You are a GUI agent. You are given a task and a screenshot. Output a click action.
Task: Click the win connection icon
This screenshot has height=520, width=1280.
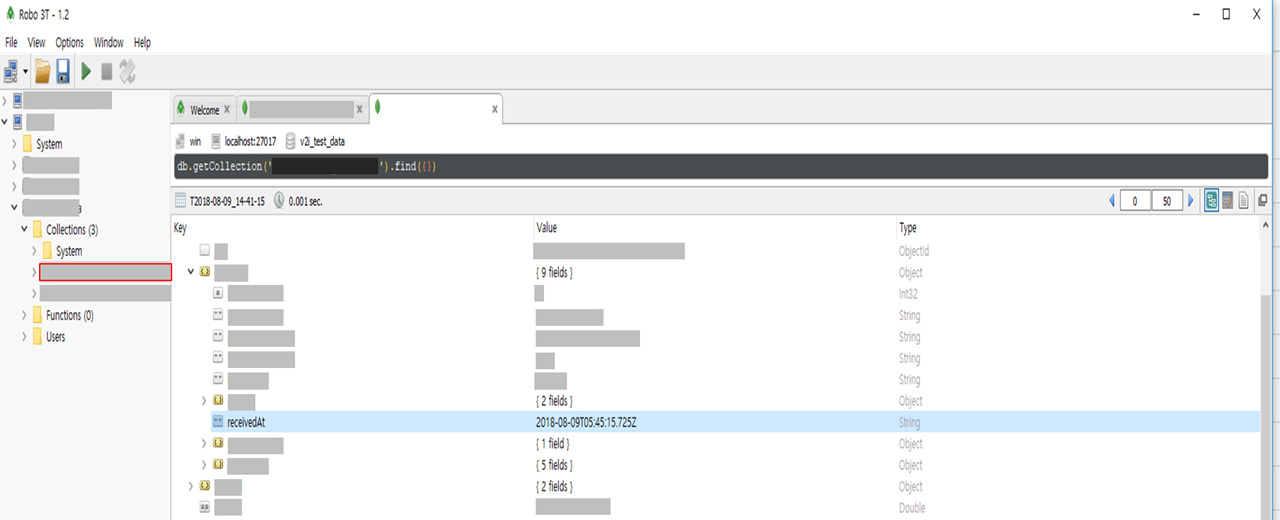click(x=180, y=142)
